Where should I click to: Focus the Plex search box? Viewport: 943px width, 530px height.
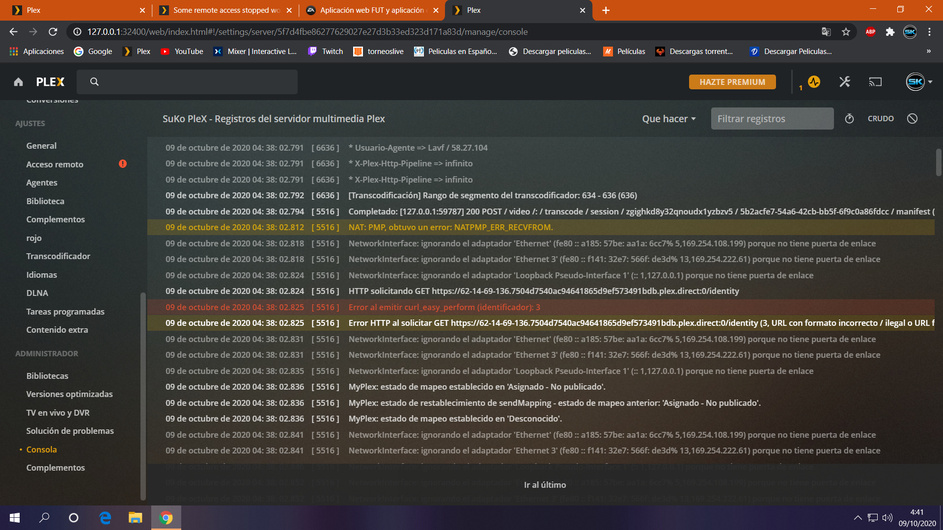[188, 82]
